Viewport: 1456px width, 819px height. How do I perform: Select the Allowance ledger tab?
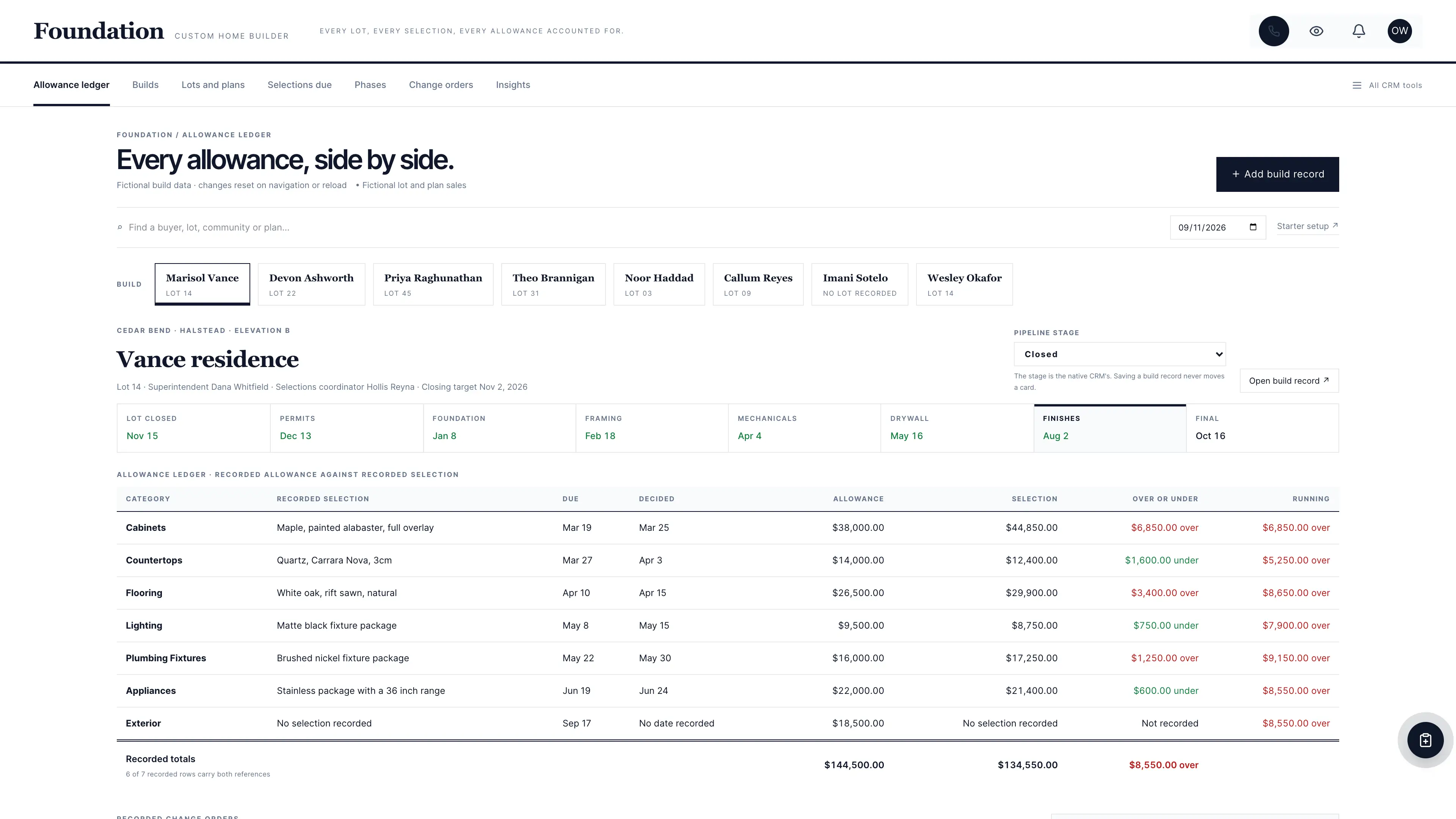click(x=71, y=85)
